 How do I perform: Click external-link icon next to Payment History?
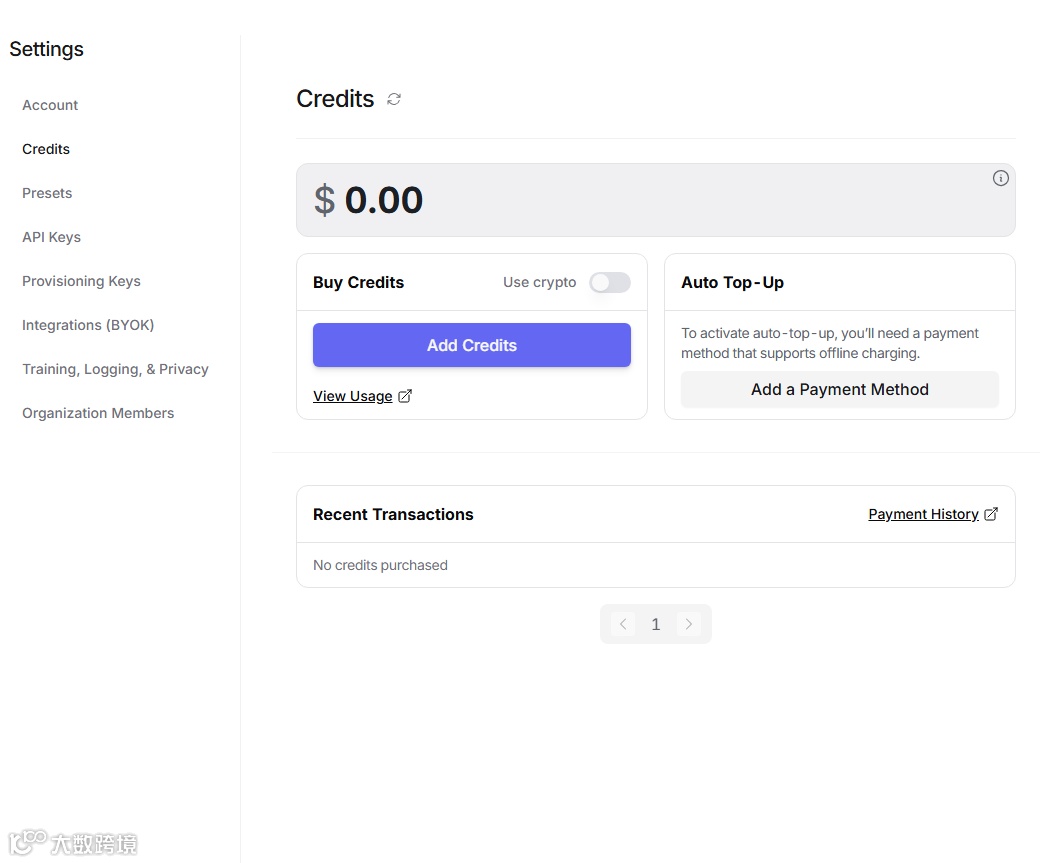click(x=991, y=514)
